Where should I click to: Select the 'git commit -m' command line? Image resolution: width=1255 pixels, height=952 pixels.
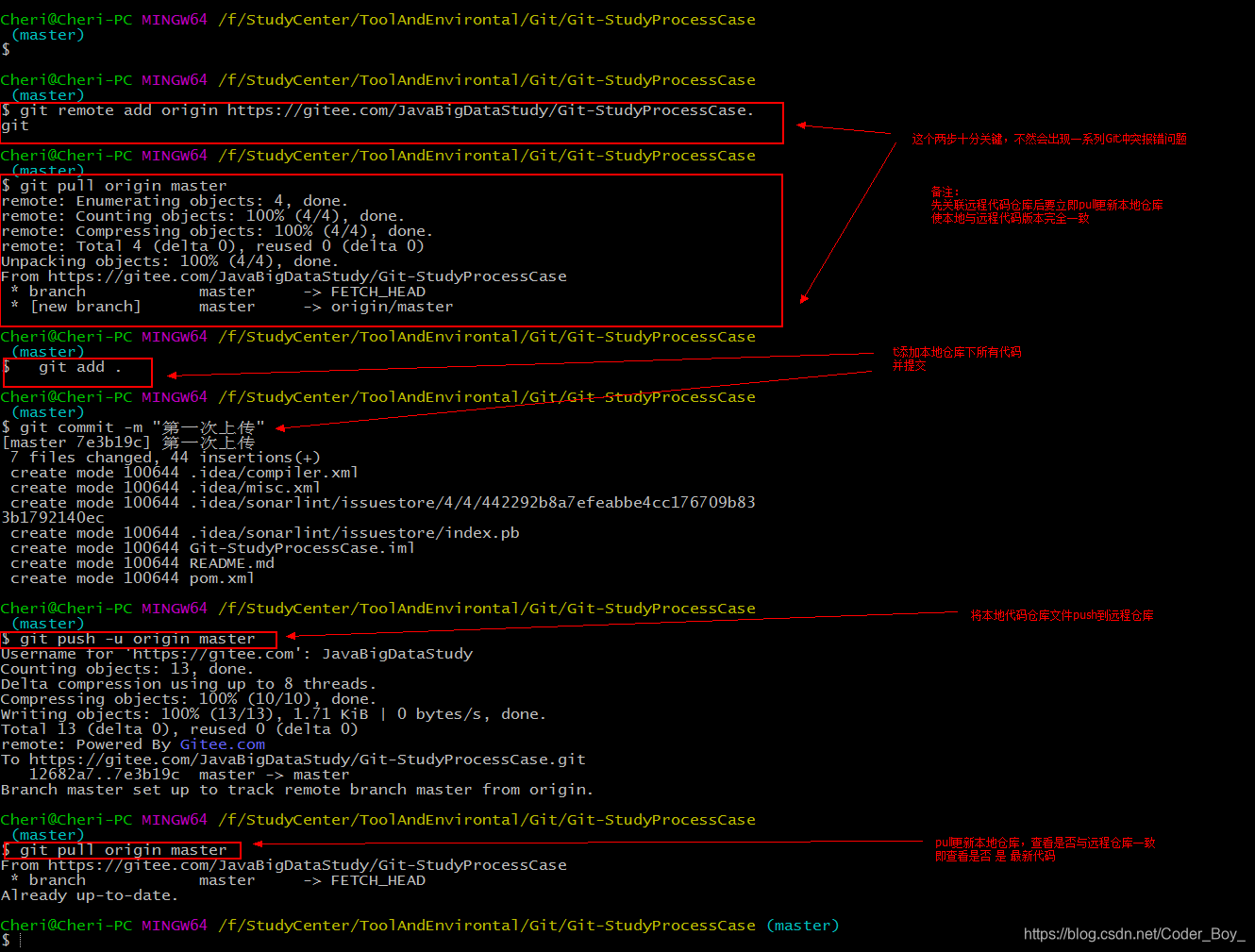pyautogui.click(x=133, y=427)
